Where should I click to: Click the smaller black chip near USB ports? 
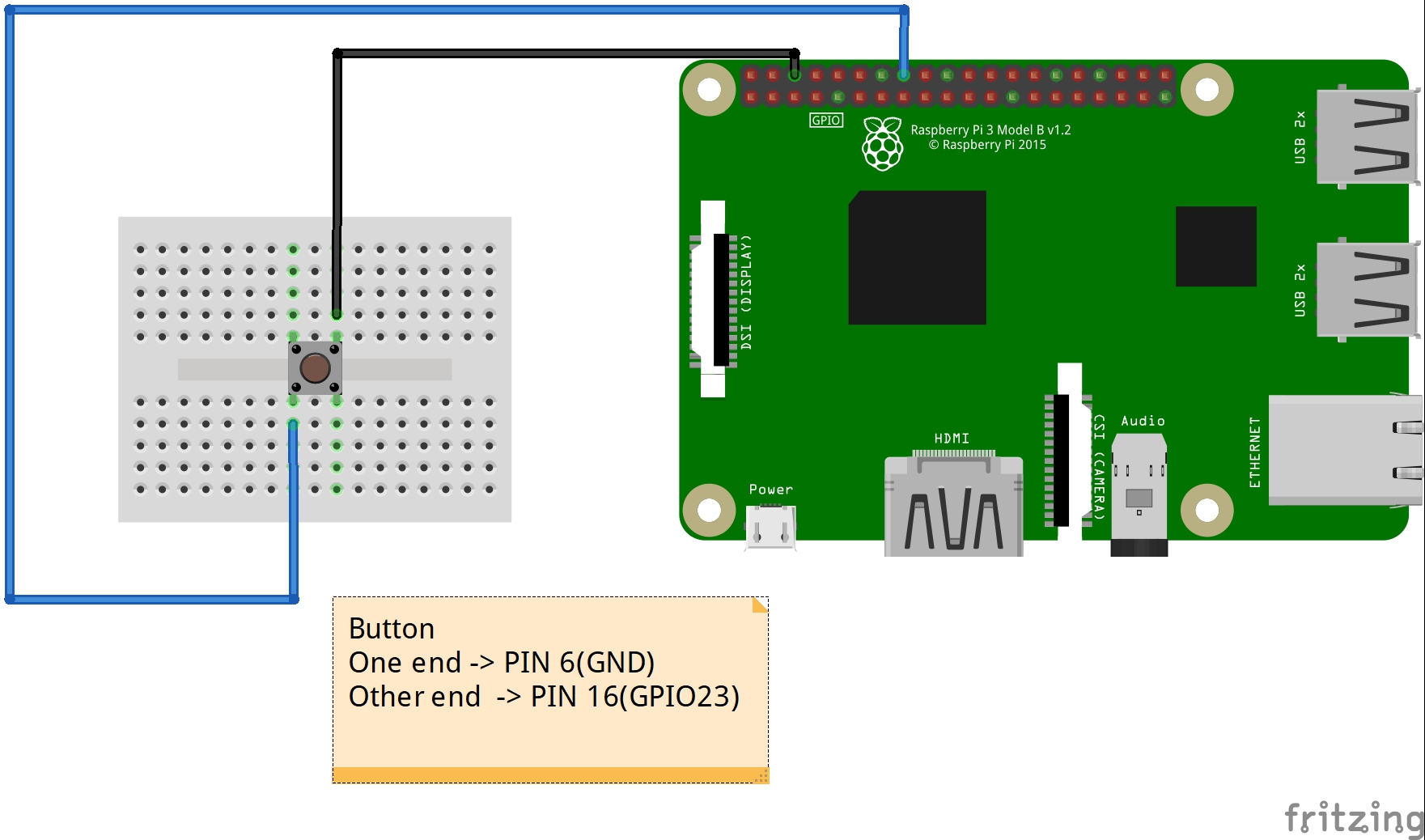point(1215,246)
